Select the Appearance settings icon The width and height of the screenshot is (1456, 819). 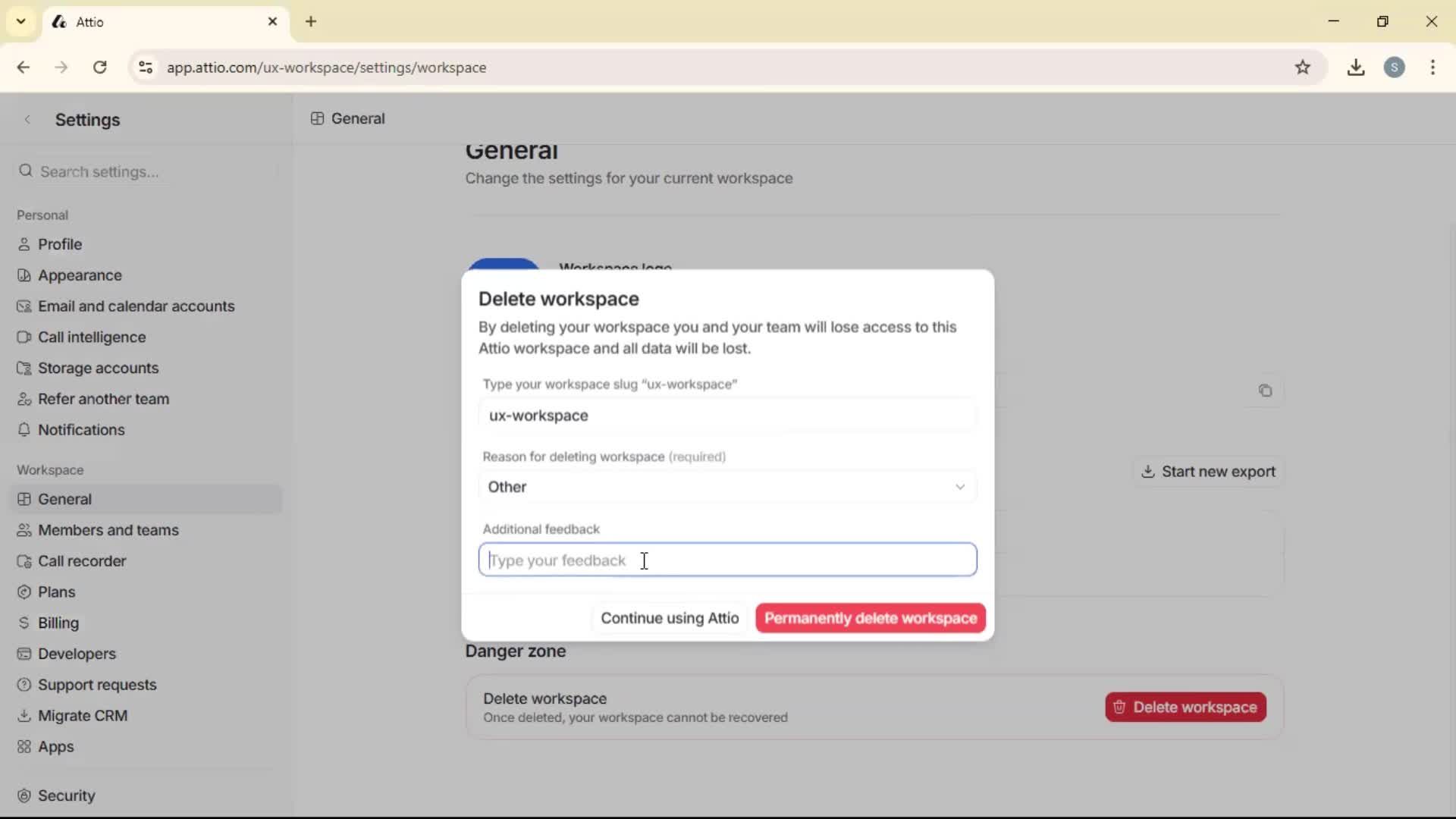click(x=24, y=275)
